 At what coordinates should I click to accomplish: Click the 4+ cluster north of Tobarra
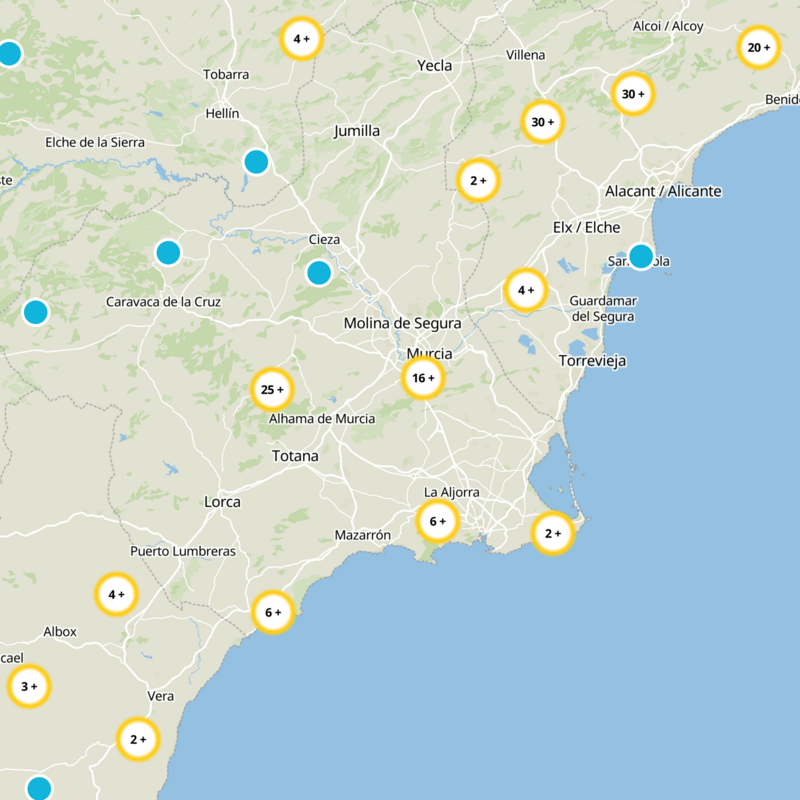[x=301, y=40]
